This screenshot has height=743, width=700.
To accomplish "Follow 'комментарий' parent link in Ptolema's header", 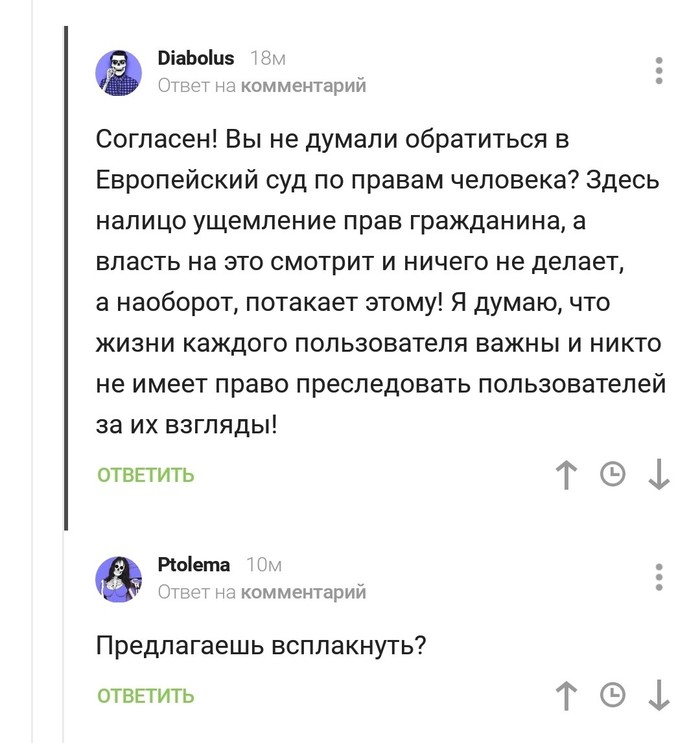I will click(304, 592).
